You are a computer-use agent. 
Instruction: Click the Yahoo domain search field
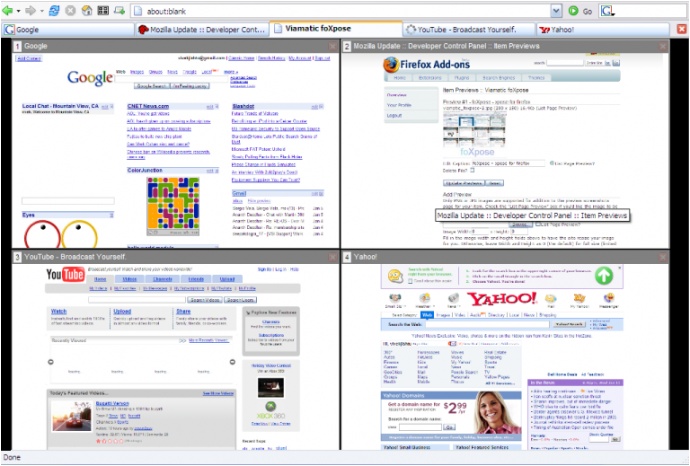(x=420, y=427)
